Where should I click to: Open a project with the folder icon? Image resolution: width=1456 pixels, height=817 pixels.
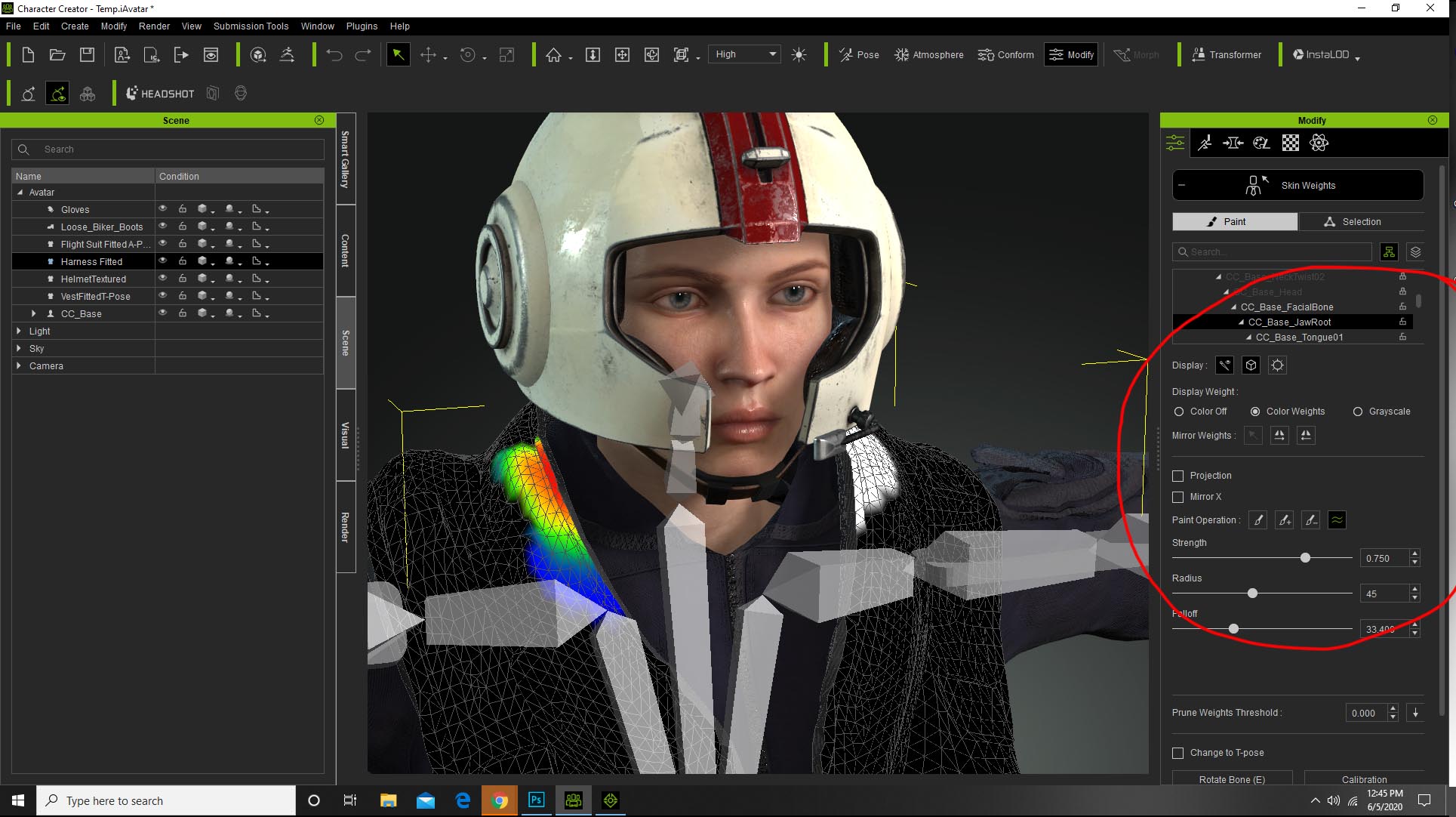point(57,54)
